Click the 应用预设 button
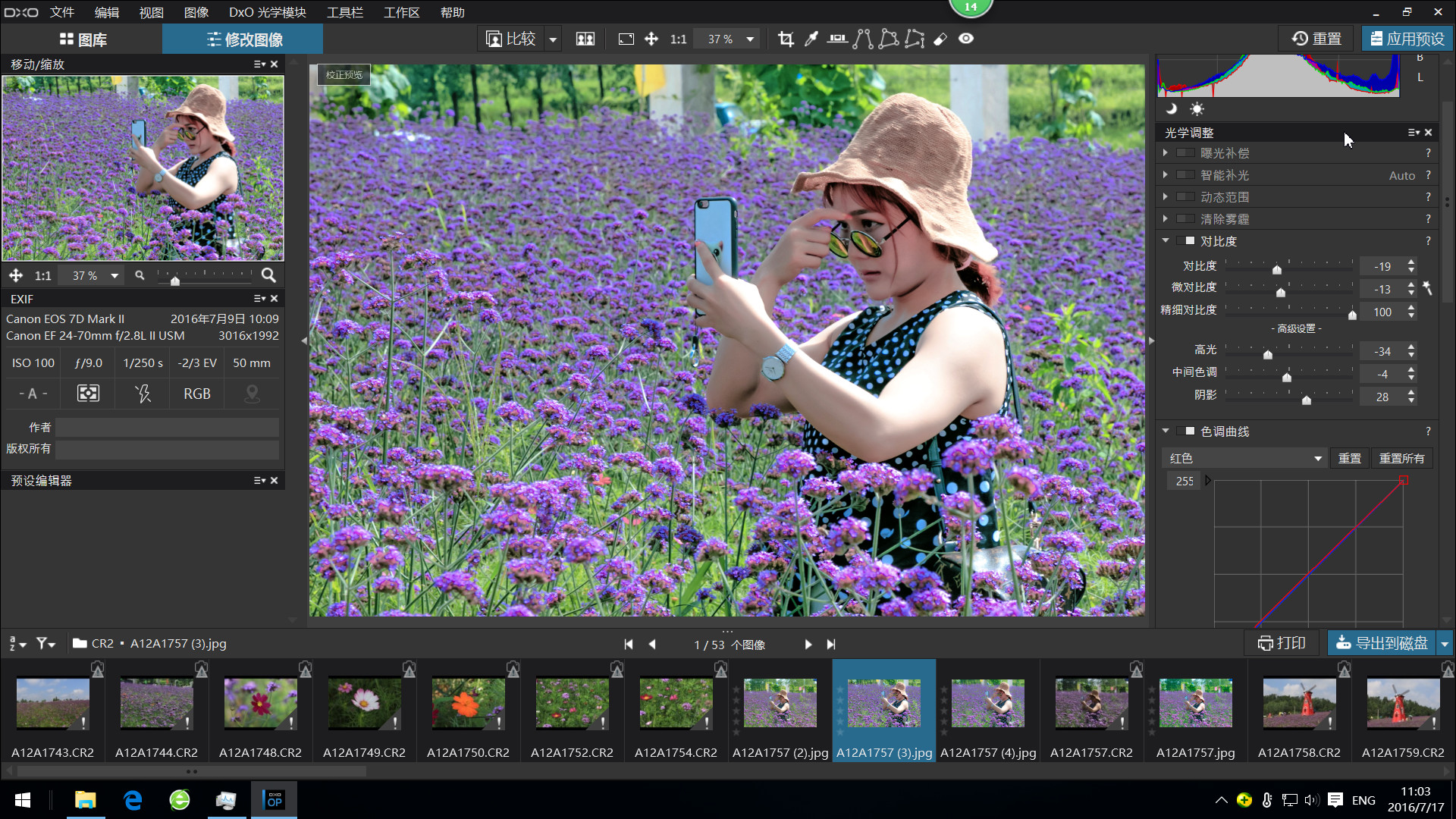Image resolution: width=1456 pixels, height=819 pixels. pyautogui.click(x=1407, y=39)
